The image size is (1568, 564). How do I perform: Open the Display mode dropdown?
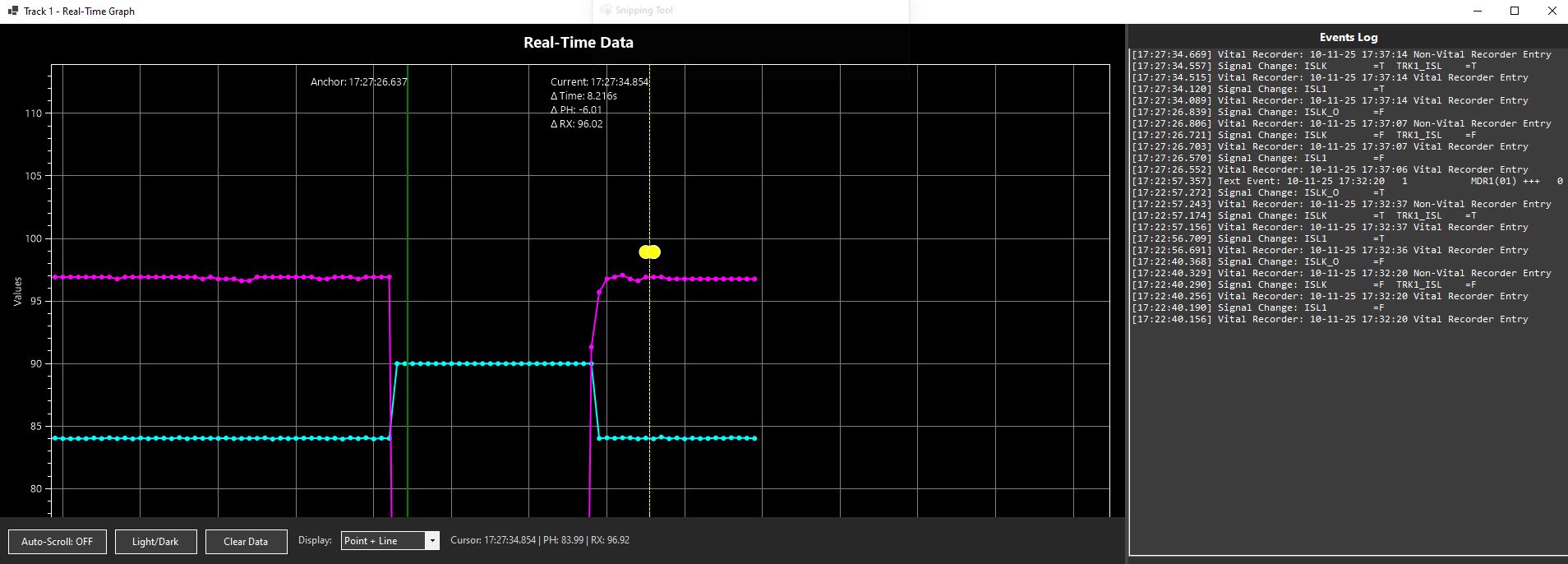[390, 540]
